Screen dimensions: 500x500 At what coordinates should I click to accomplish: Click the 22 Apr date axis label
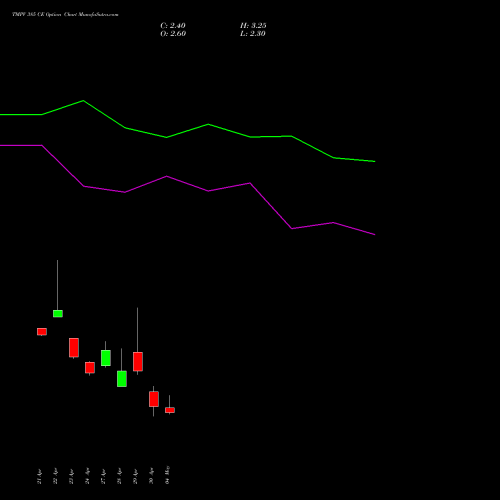click(x=55, y=476)
